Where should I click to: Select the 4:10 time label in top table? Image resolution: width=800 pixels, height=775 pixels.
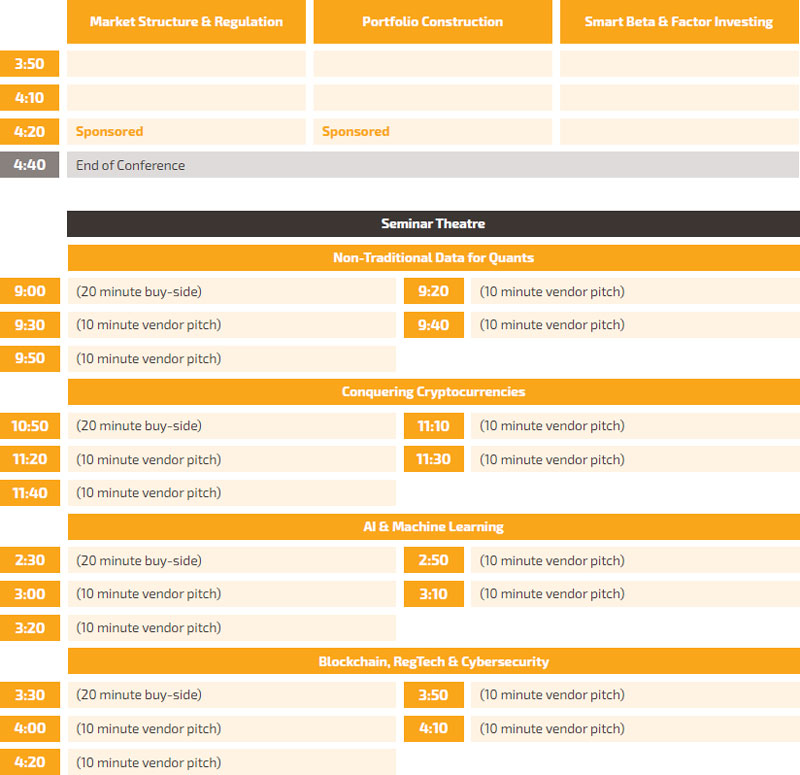point(29,97)
